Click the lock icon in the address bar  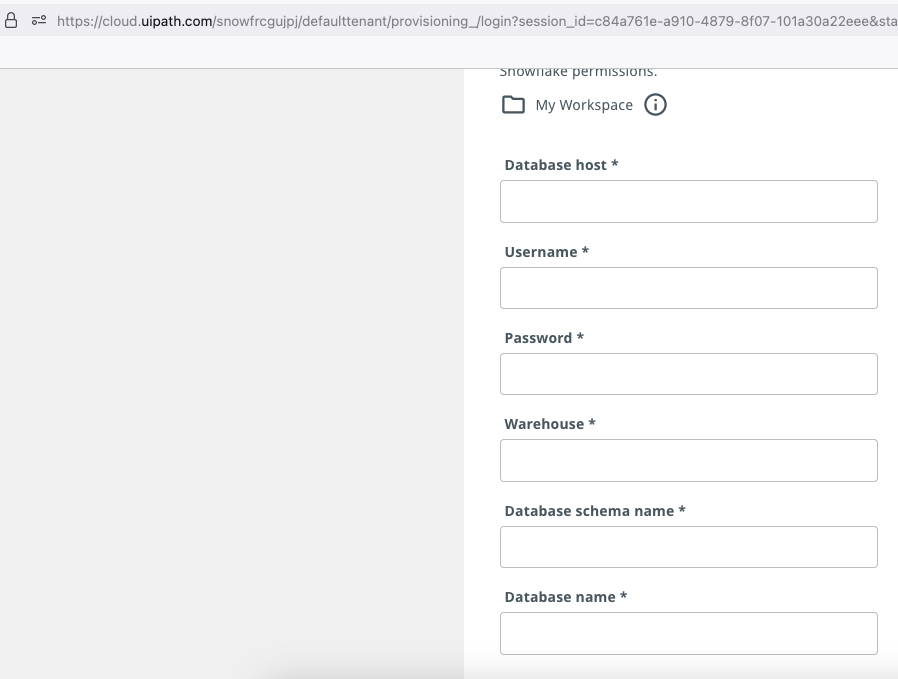tap(11, 18)
